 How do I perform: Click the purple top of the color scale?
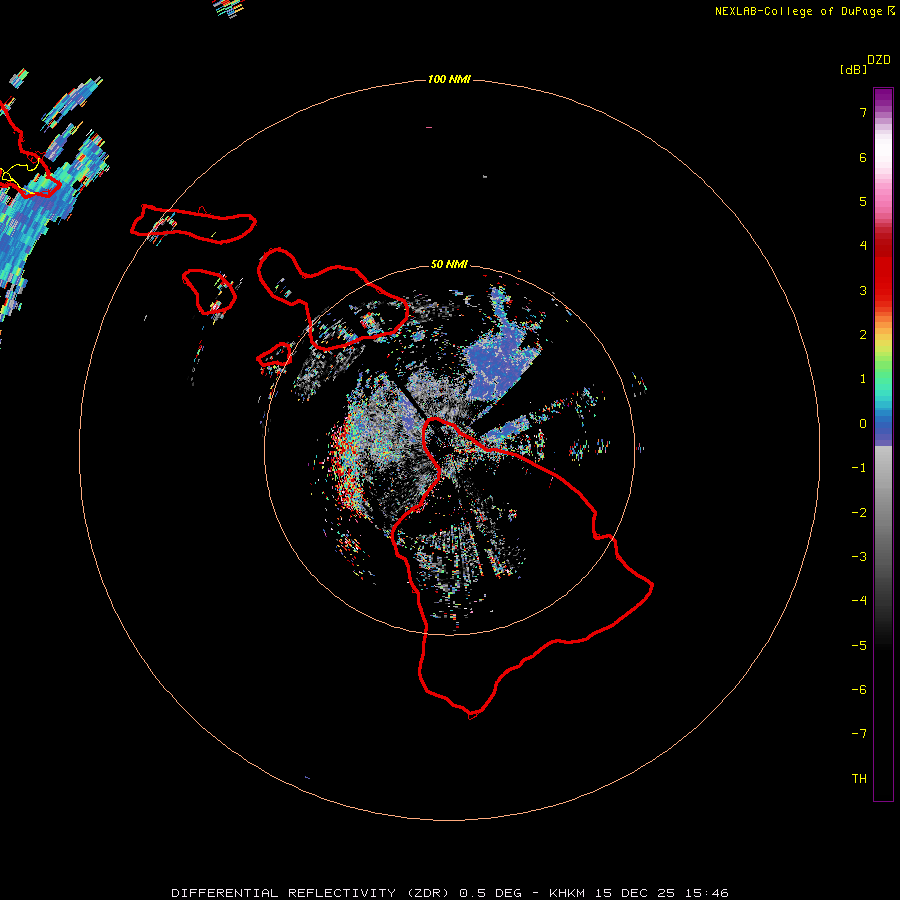click(x=883, y=96)
